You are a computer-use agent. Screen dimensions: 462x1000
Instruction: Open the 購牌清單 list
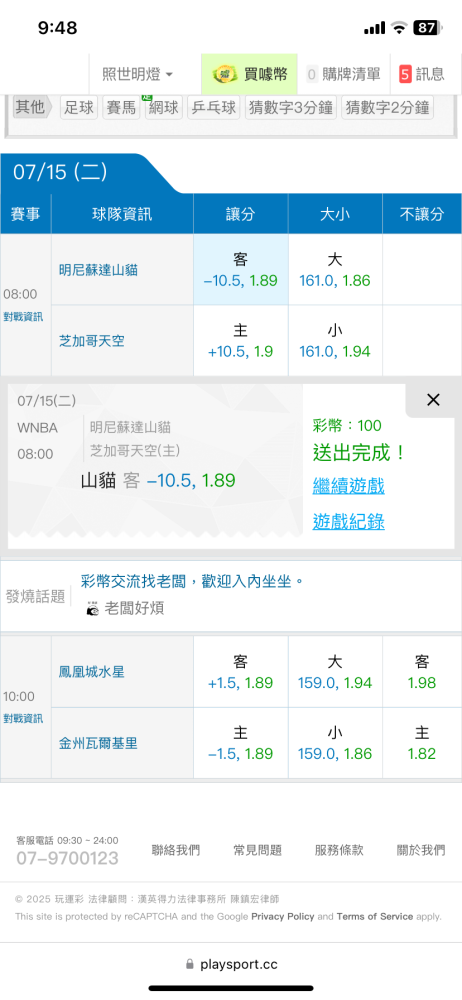pos(343,75)
